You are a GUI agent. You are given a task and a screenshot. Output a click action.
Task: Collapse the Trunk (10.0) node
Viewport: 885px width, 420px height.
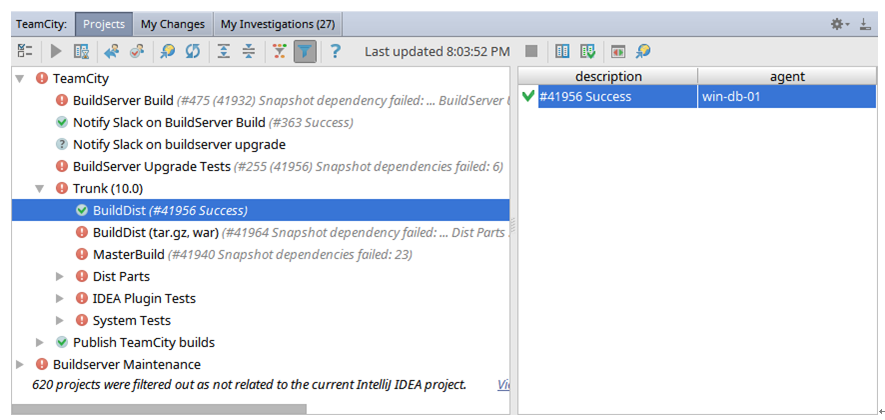click(40, 189)
